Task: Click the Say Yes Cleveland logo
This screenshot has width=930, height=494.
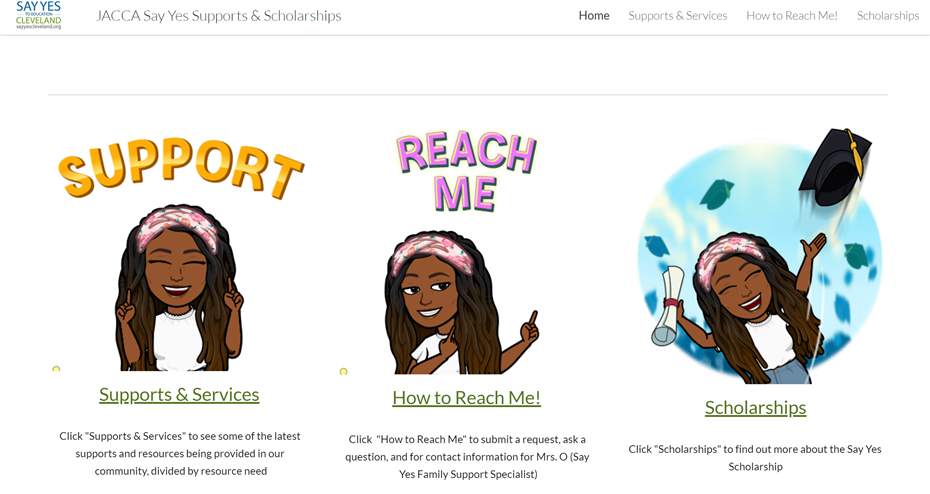Action: click(39, 15)
